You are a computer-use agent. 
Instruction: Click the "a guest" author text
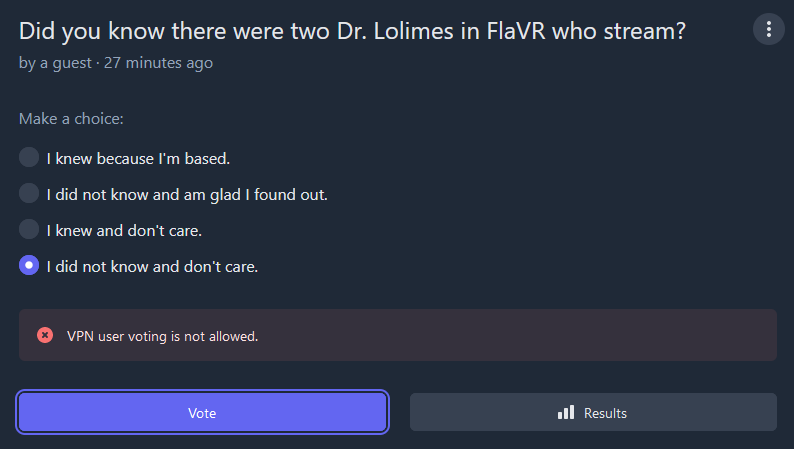pos(66,63)
